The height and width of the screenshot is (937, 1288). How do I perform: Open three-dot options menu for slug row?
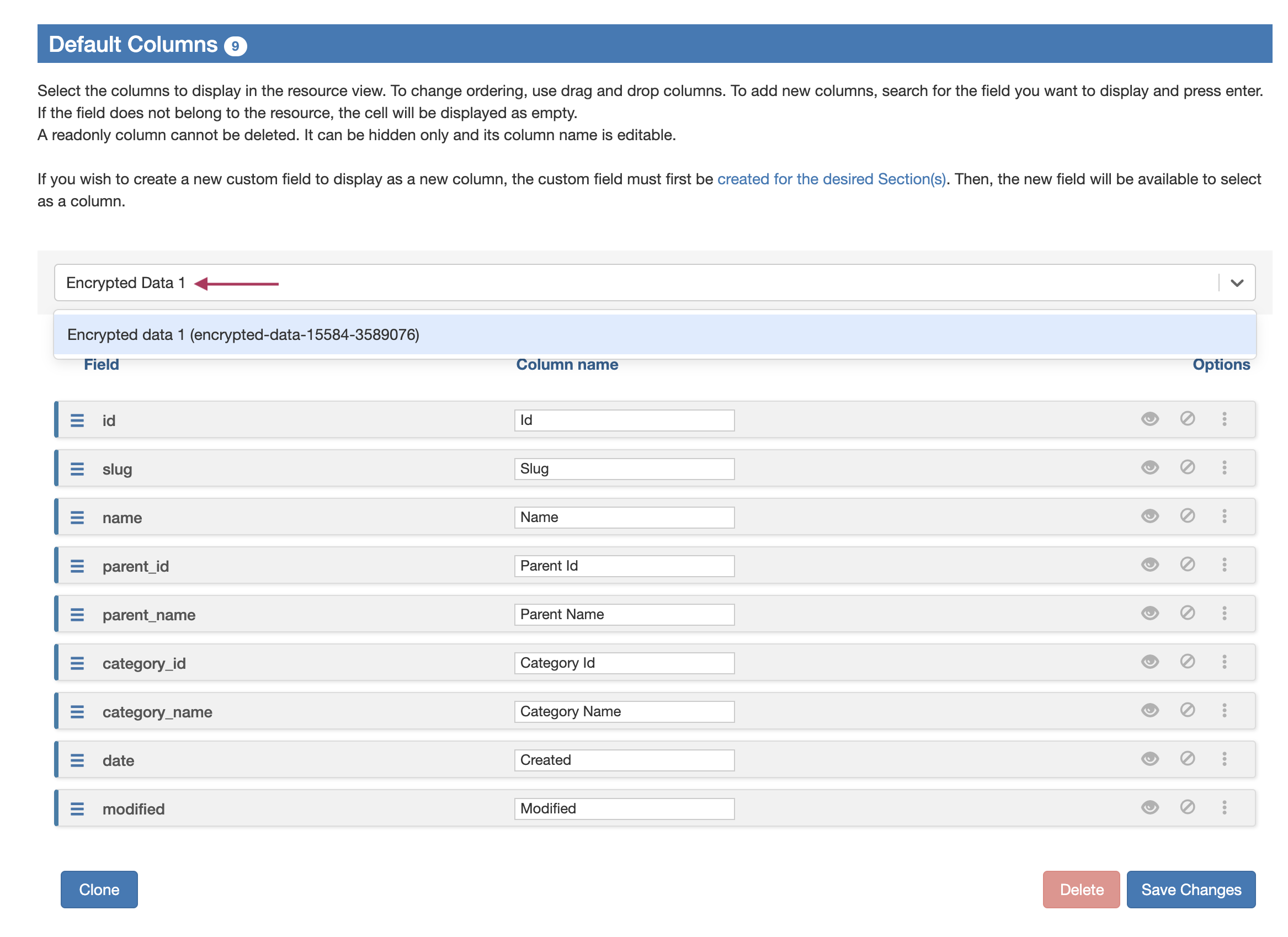click(1225, 468)
